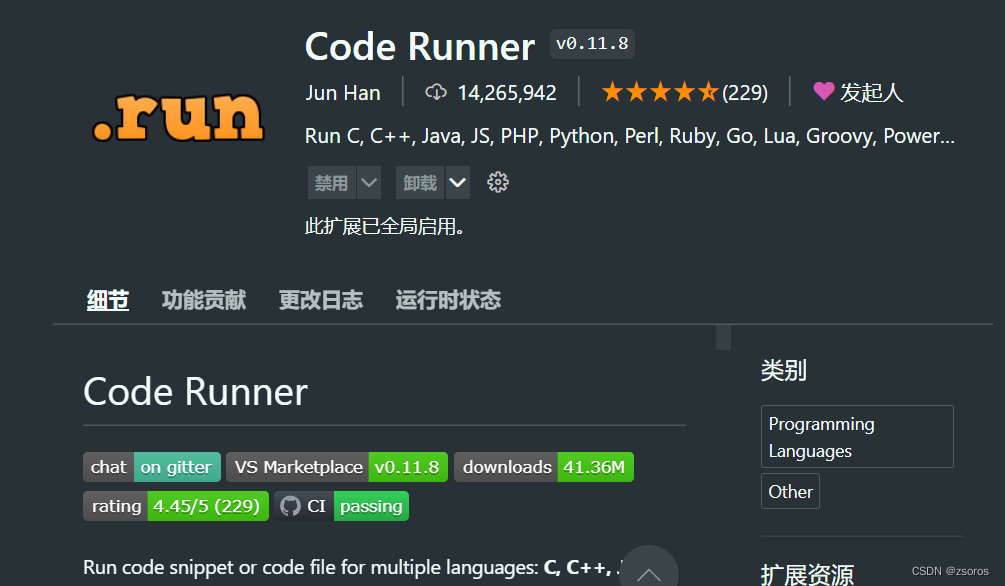Image resolution: width=1005 pixels, height=586 pixels.
Task: Click the (229) rating count
Action: coord(745,93)
